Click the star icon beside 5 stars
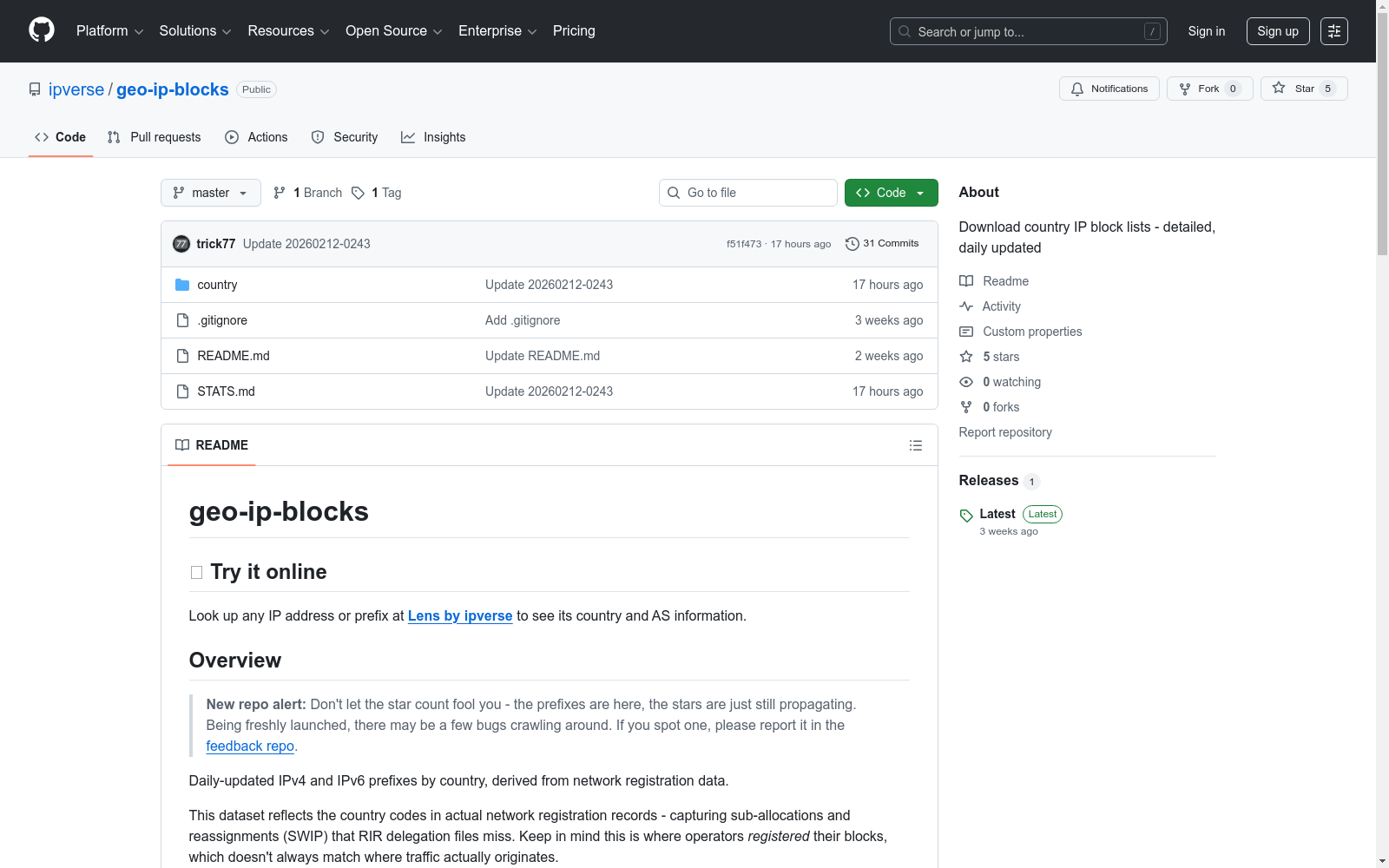The width and height of the screenshot is (1389, 868). [x=966, y=357]
